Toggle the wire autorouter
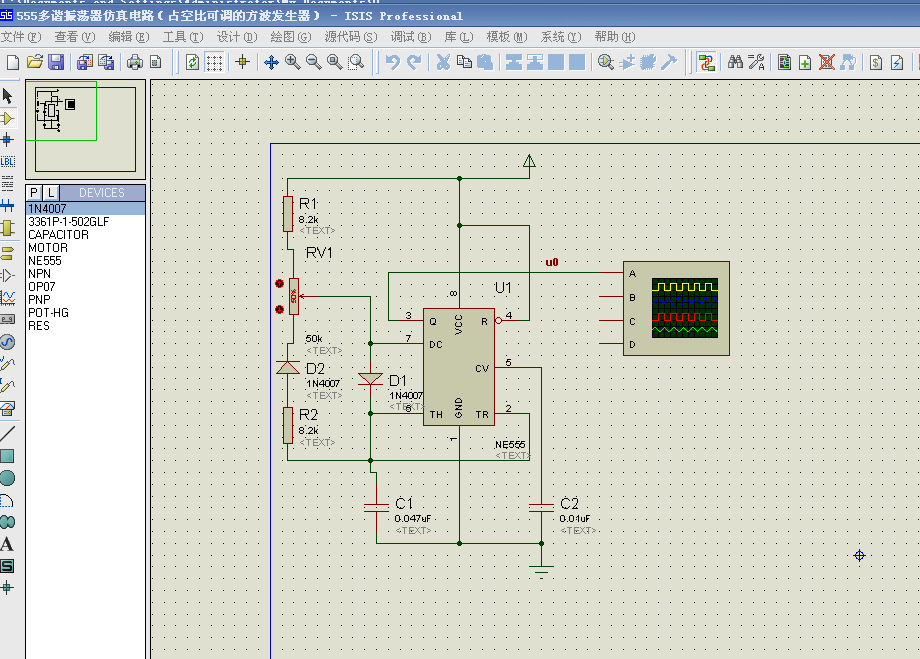Viewport: 920px width, 659px height. click(706, 62)
